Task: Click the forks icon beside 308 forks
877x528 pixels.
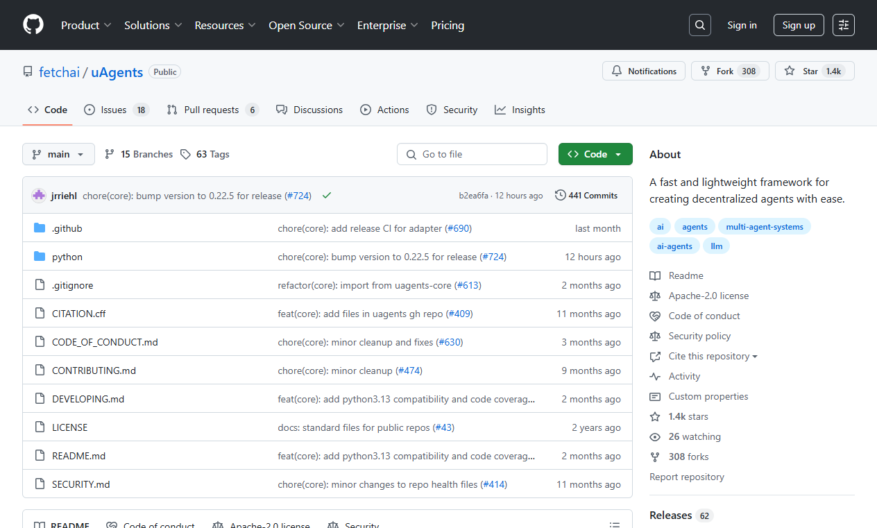Action: click(x=655, y=456)
